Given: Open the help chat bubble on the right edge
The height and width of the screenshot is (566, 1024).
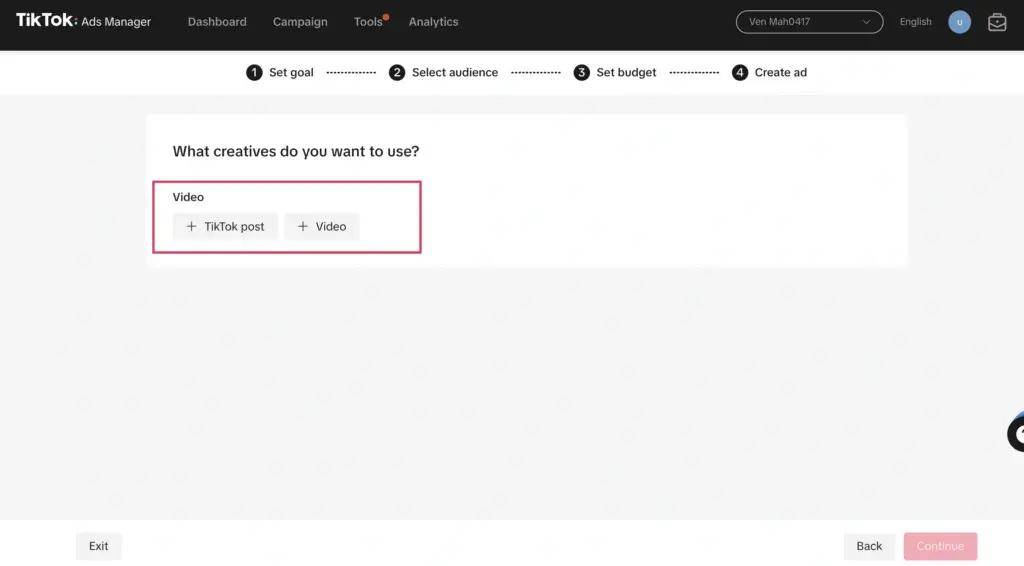Looking at the screenshot, I should 1014,433.
